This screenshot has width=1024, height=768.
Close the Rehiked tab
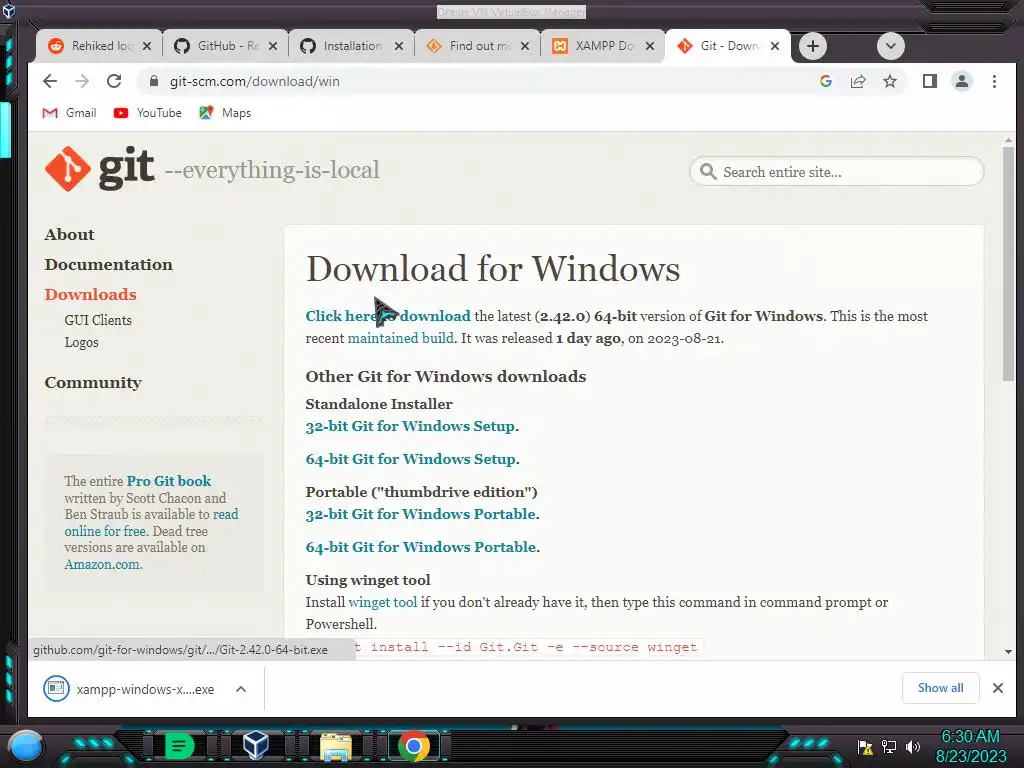pyautogui.click(x=147, y=46)
